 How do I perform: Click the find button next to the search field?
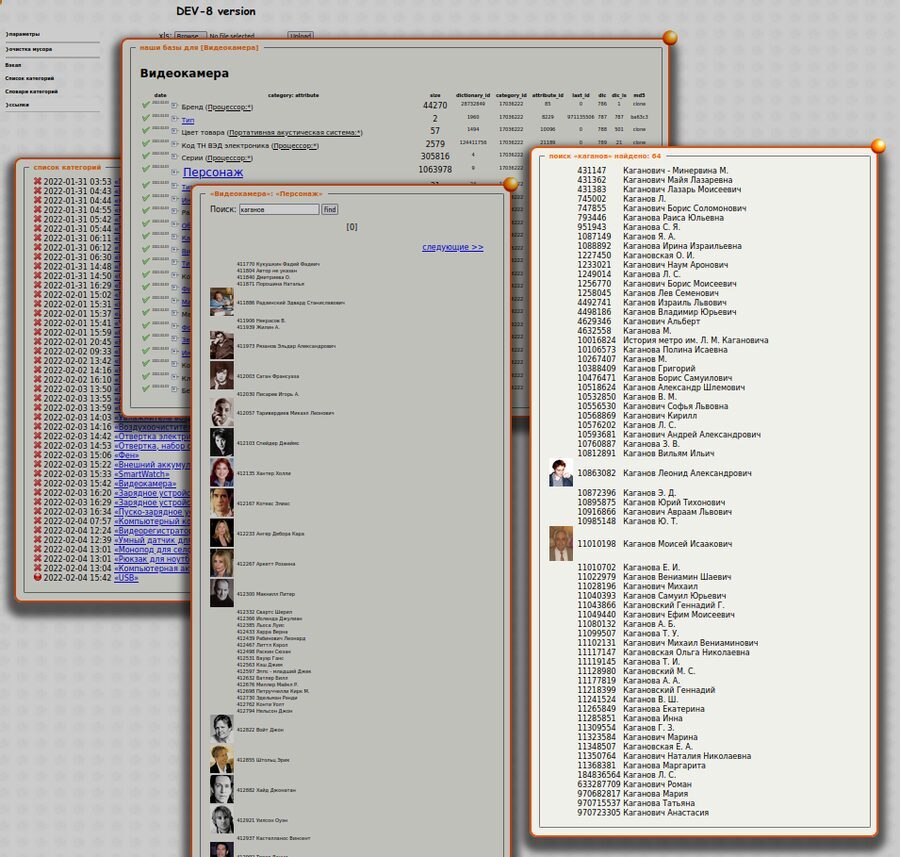[x=329, y=210]
